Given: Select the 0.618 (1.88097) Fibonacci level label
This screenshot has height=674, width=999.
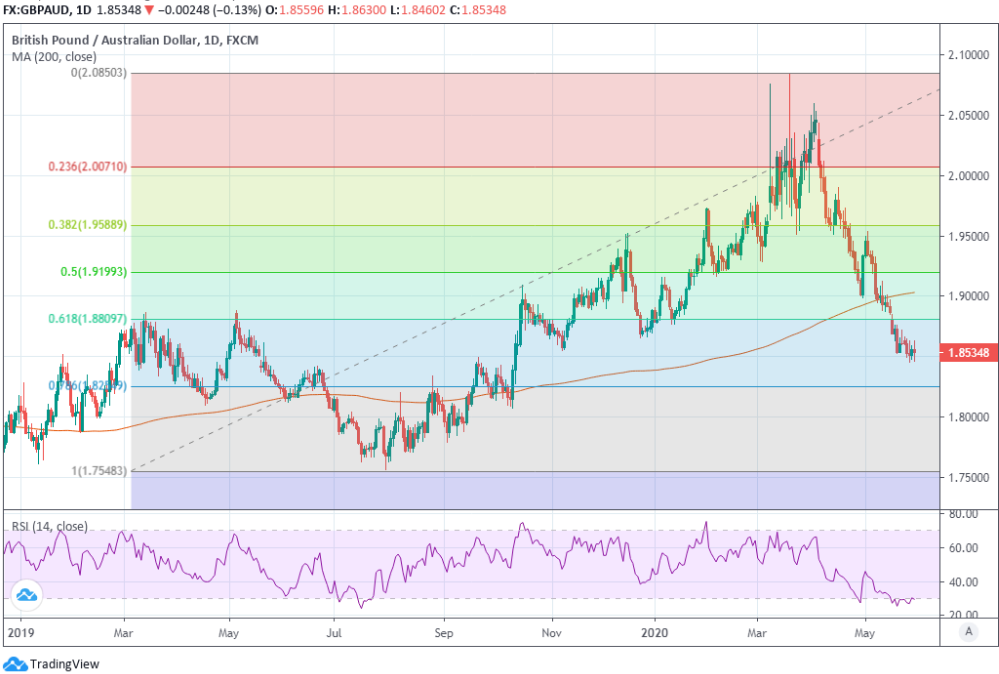Looking at the screenshot, I should tap(88, 319).
